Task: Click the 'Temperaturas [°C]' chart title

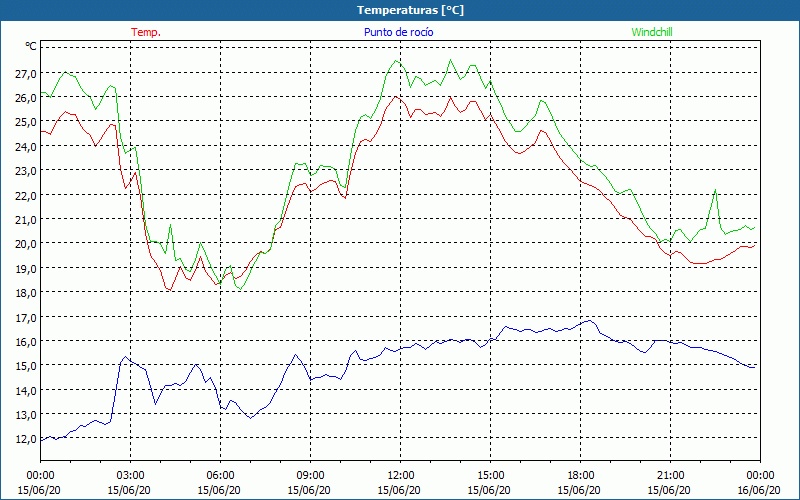Action: (410, 10)
